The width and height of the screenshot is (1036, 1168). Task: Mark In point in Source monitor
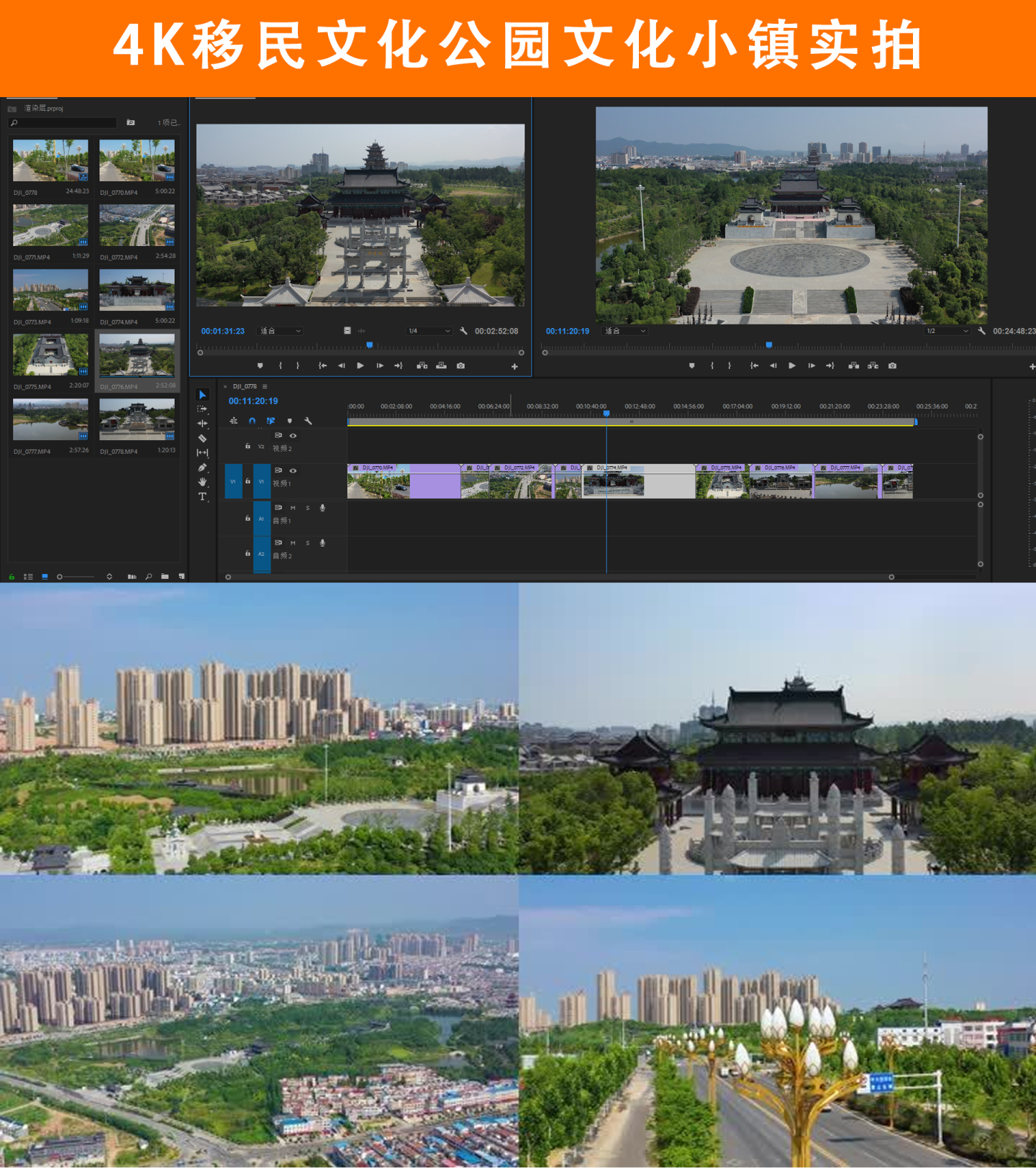281,366
